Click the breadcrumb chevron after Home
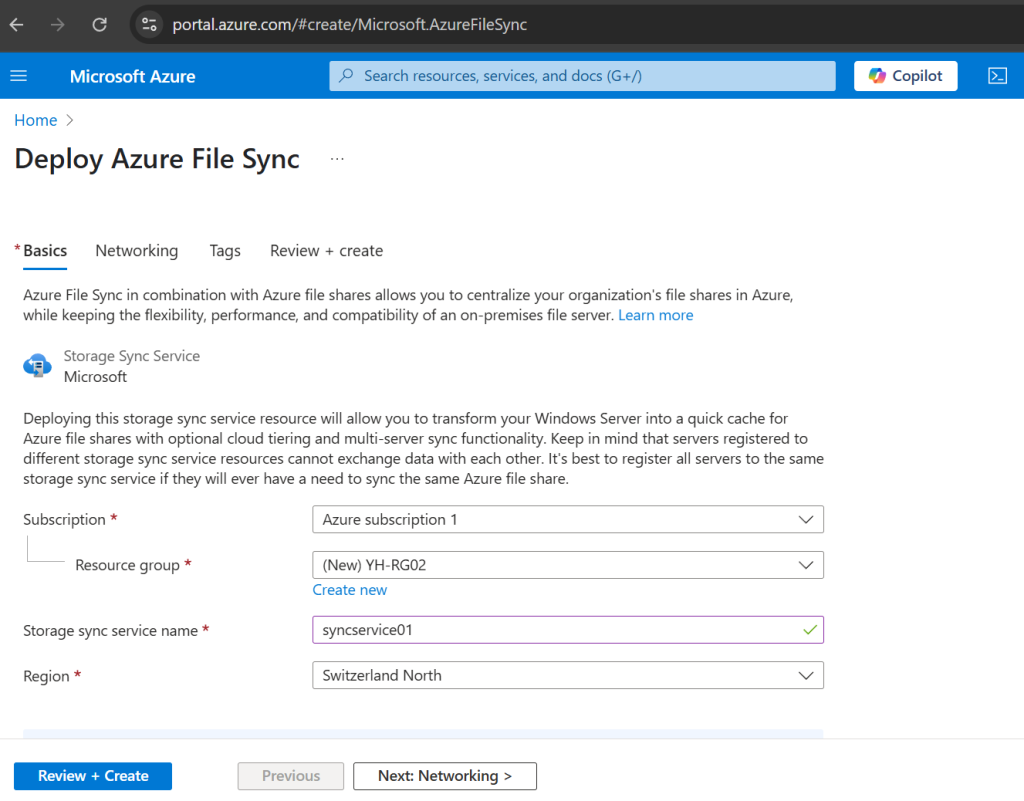This screenshot has width=1024, height=801. pos(70,120)
